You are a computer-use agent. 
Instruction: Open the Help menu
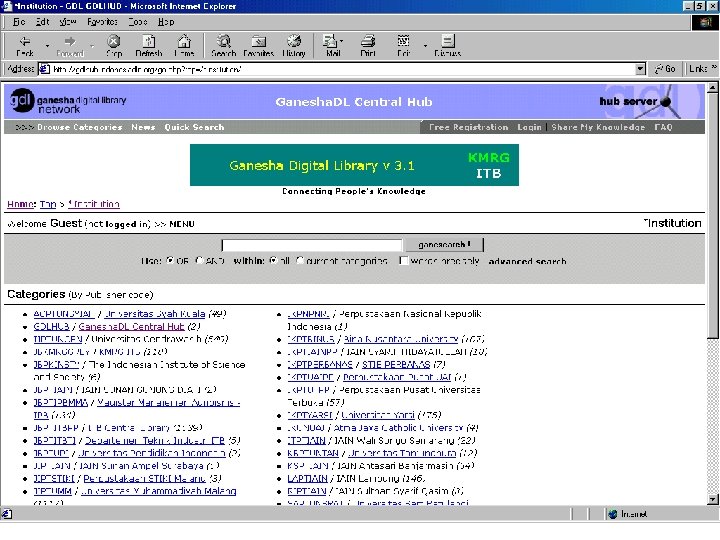click(166, 22)
